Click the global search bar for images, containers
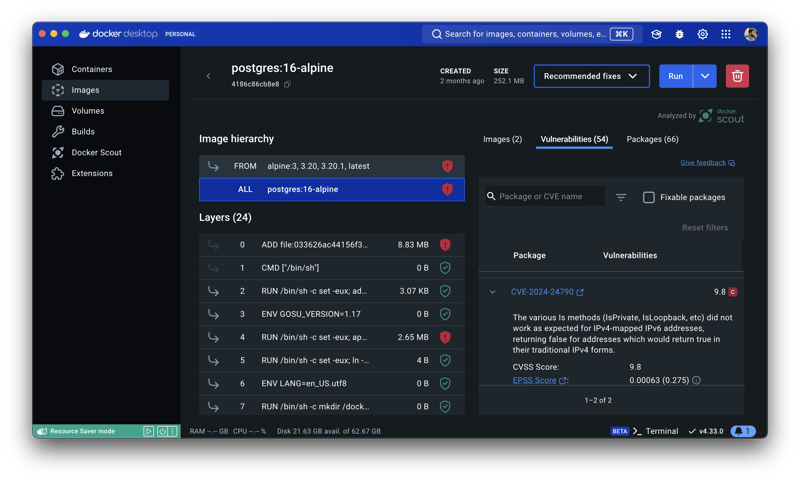 (532, 34)
